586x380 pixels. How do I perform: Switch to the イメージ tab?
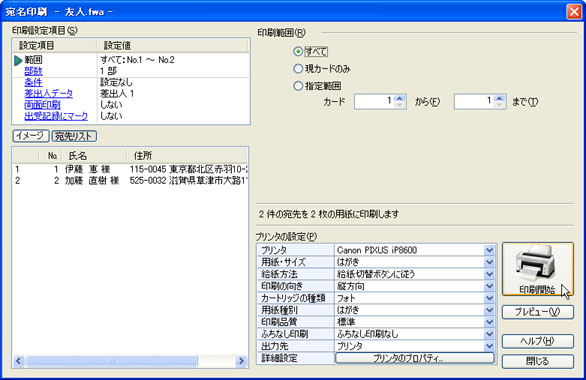click(31, 136)
